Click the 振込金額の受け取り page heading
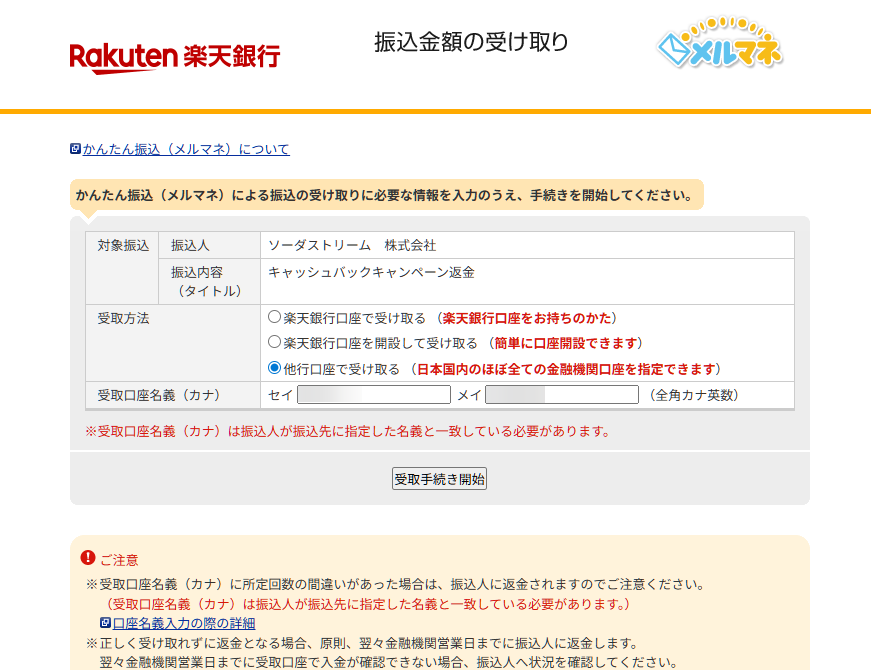Image resolution: width=871 pixels, height=670 pixels. pos(471,42)
